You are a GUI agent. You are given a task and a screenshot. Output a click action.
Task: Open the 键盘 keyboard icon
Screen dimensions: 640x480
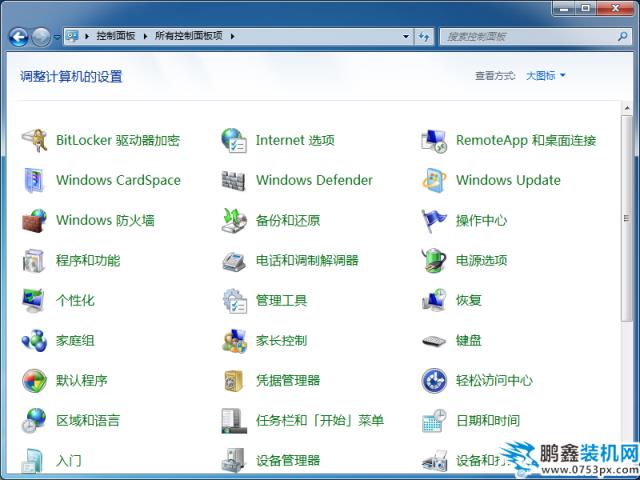pos(434,340)
